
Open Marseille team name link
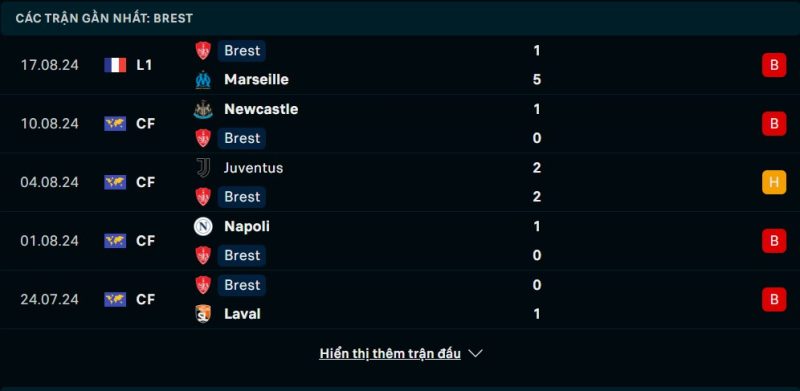[x=256, y=80]
